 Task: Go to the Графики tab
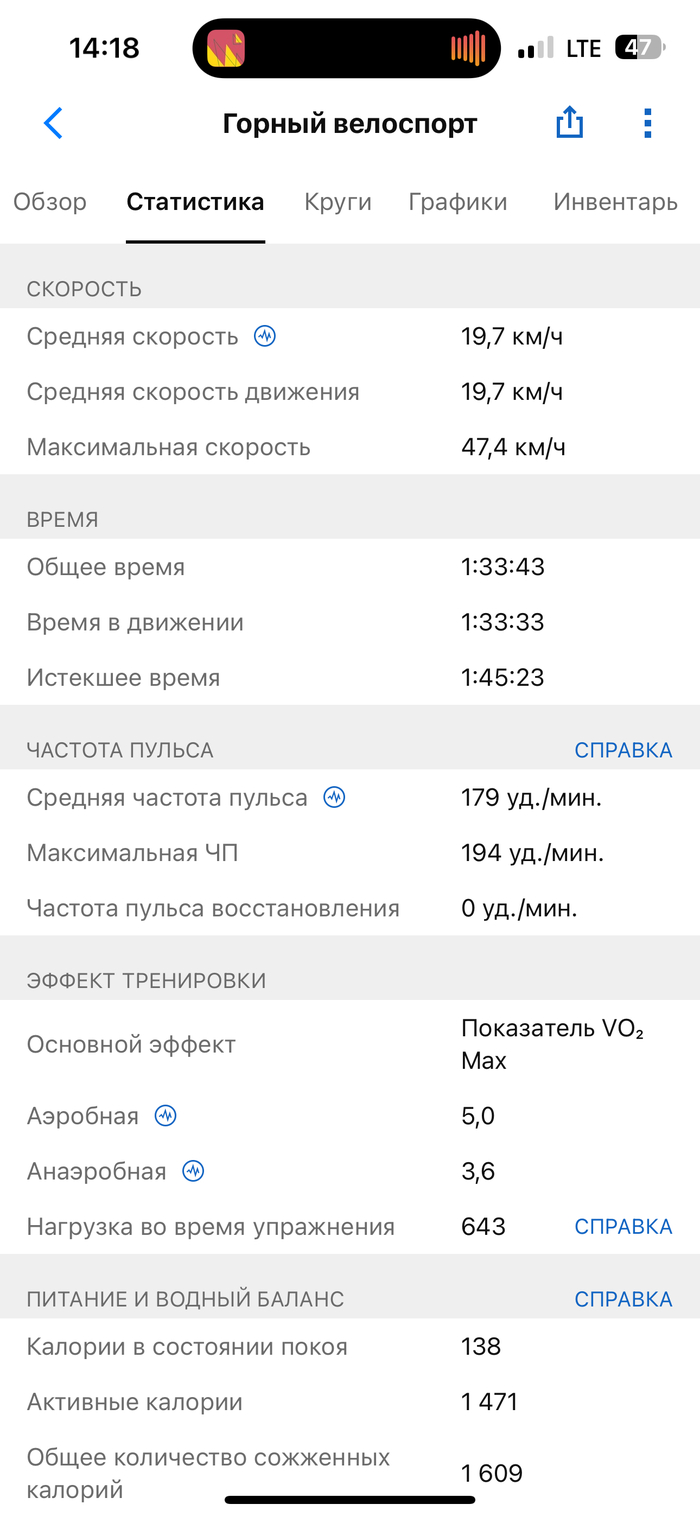pyautogui.click(x=458, y=202)
